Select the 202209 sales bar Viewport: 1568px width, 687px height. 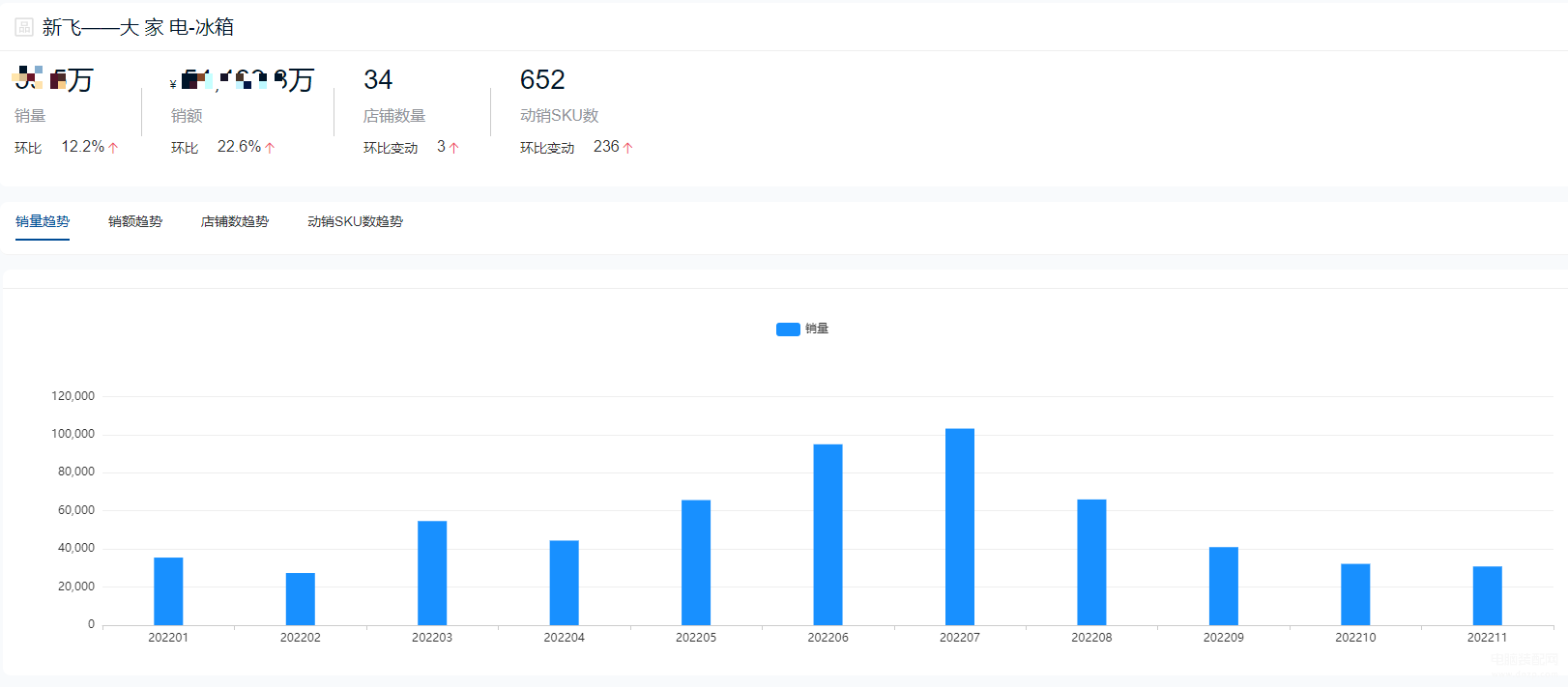1224,587
